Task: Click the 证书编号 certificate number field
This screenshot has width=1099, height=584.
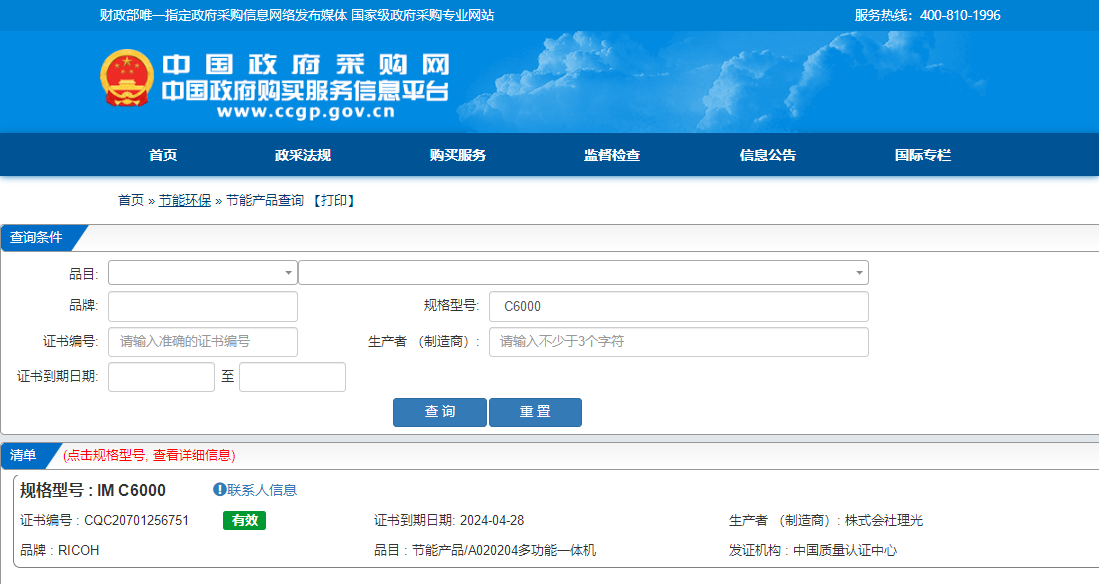Action: [203, 341]
